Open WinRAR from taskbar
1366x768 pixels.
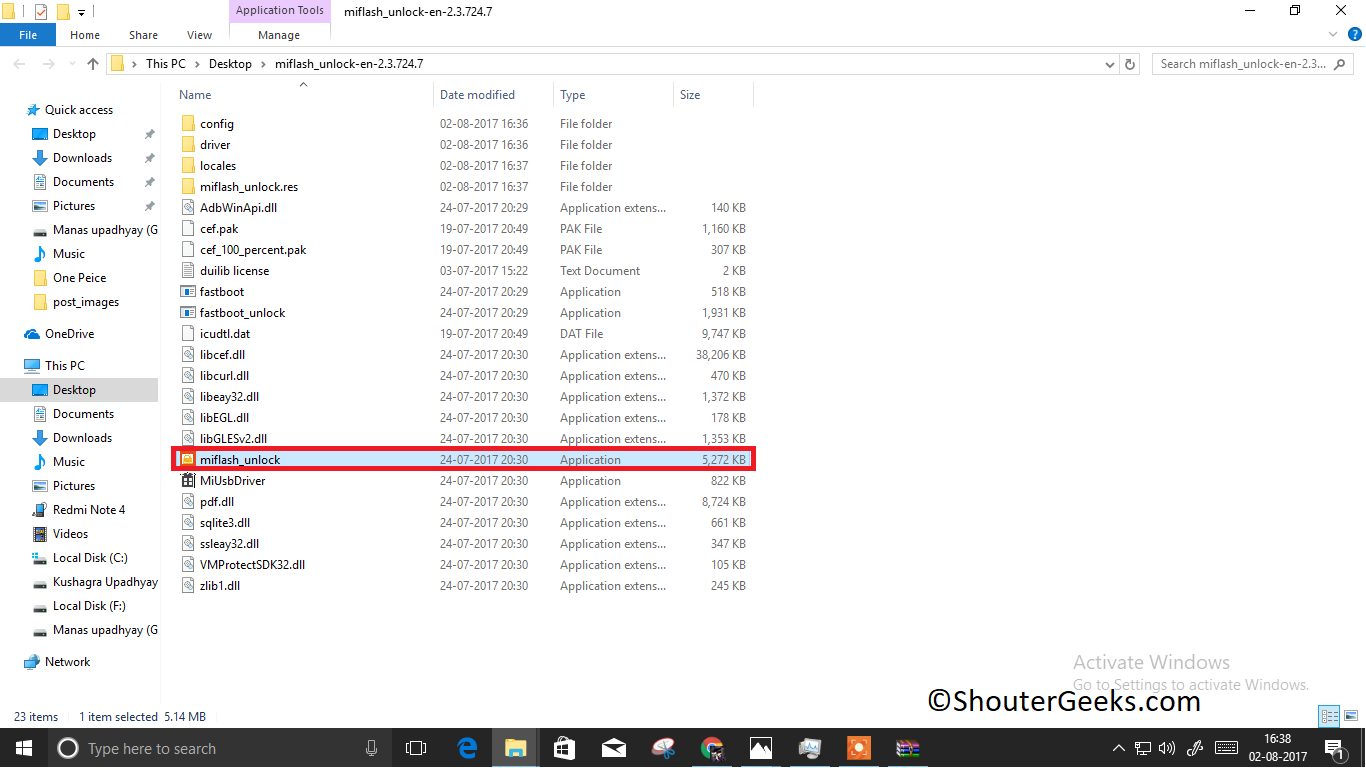908,748
